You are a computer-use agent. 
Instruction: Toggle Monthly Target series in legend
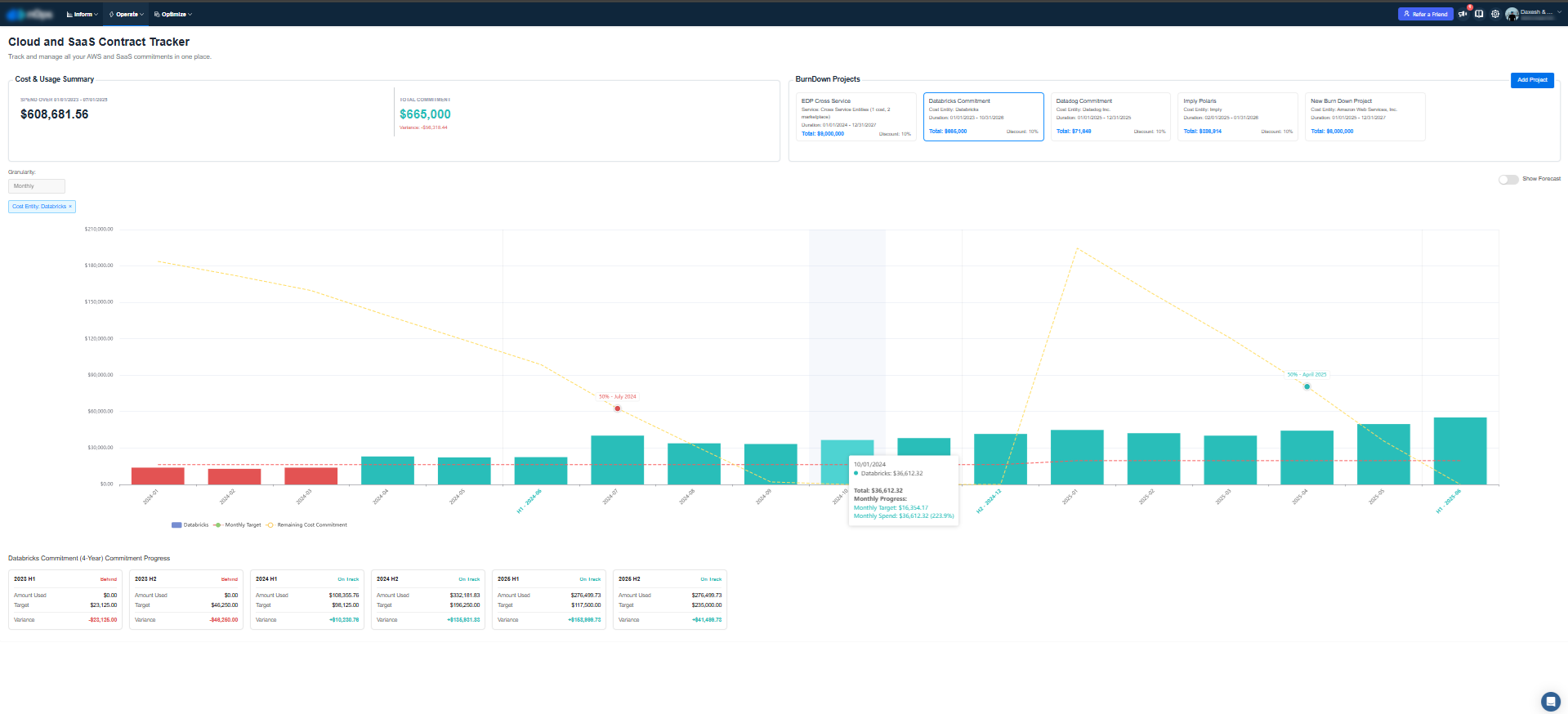[237, 524]
